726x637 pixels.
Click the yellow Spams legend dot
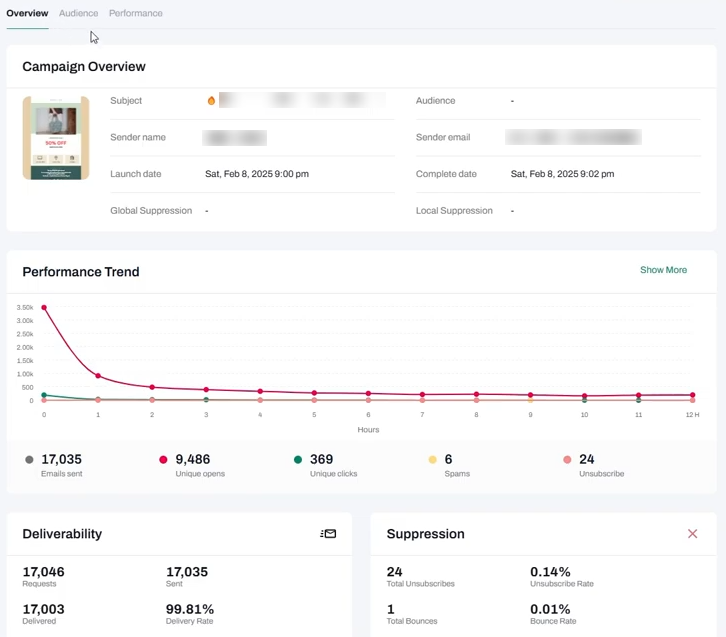[x=433, y=460]
